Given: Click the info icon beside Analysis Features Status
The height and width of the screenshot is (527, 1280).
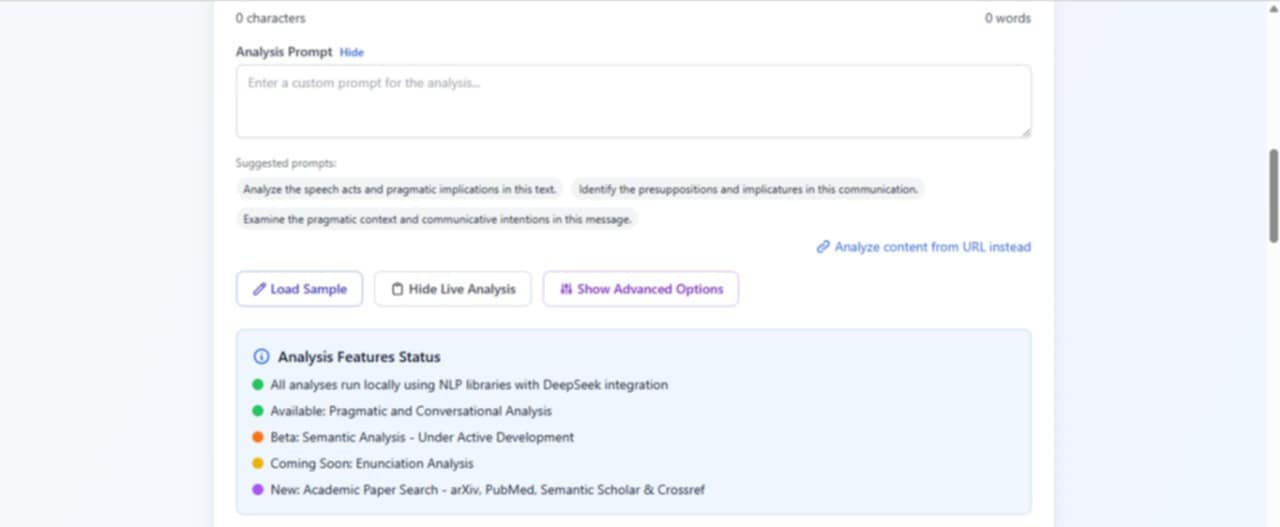Looking at the screenshot, I should tap(261, 356).
